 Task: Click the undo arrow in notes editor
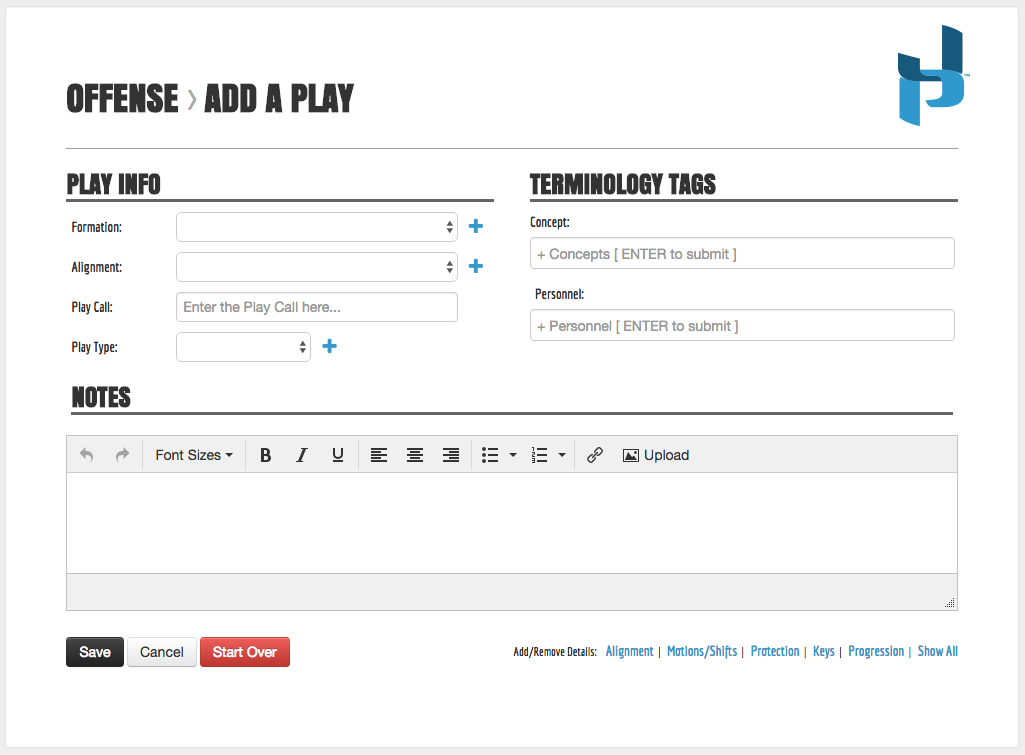pos(87,455)
